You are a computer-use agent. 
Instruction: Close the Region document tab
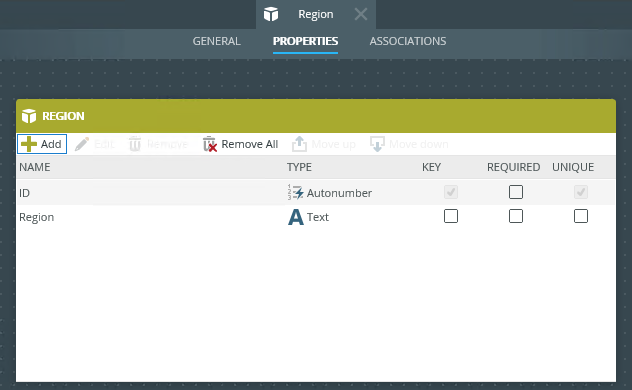coord(361,15)
